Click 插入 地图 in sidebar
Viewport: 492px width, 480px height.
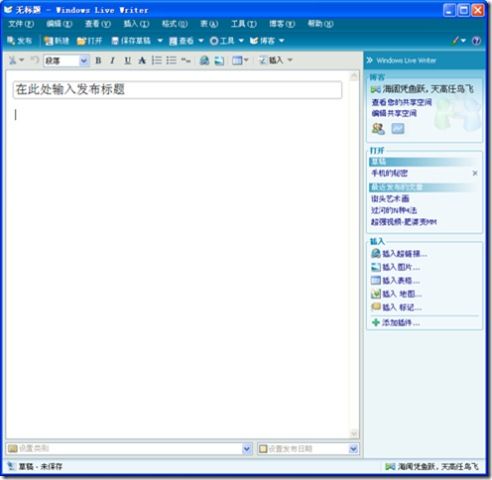click(x=397, y=294)
